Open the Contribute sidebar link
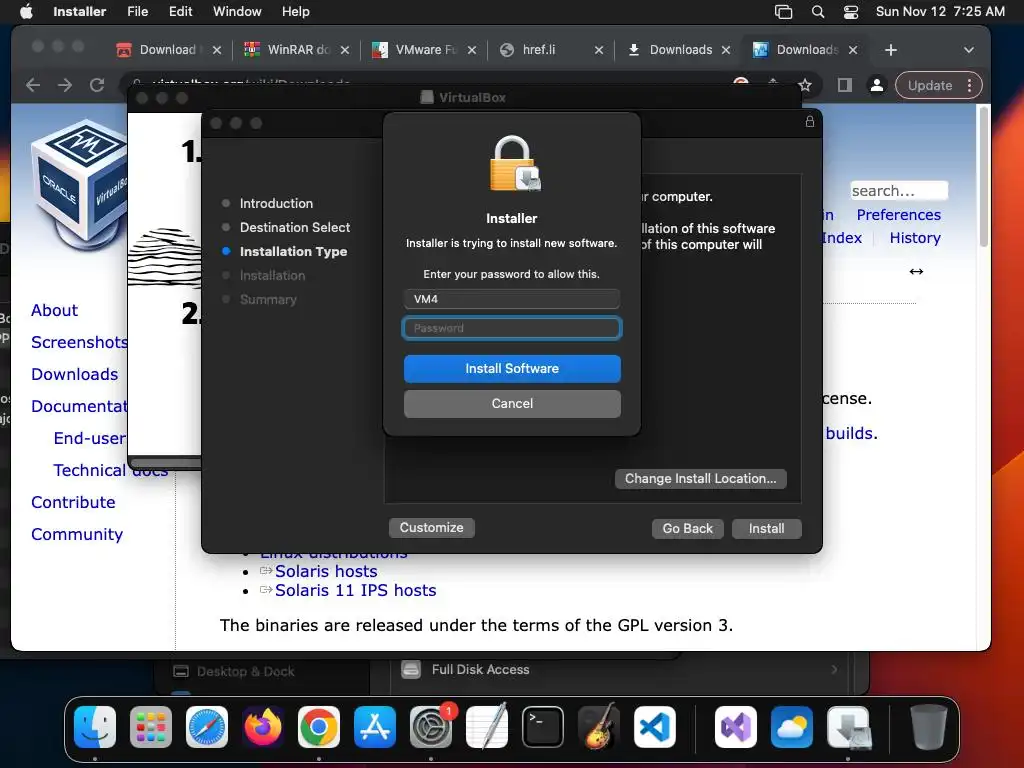 (x=73, y=502)
